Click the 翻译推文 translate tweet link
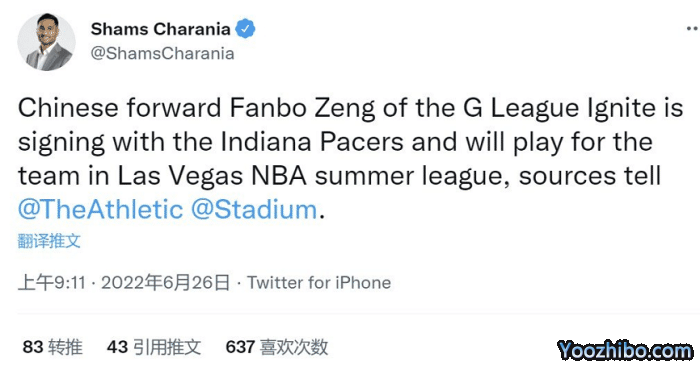This screenshot has height=366, width=700. pyautogui.click(x=49, y=241)
